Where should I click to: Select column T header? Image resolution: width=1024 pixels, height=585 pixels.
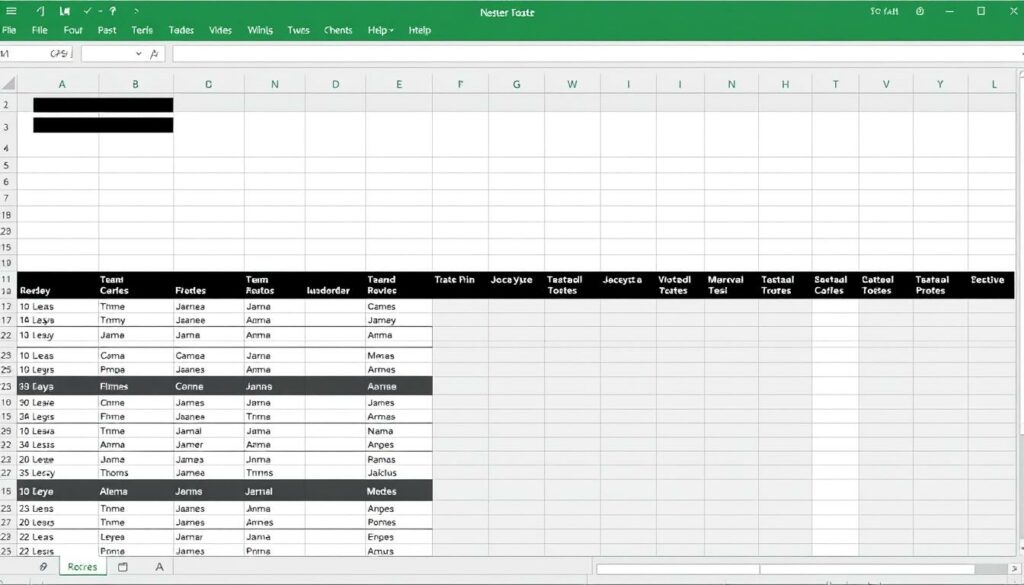[835, 84]
